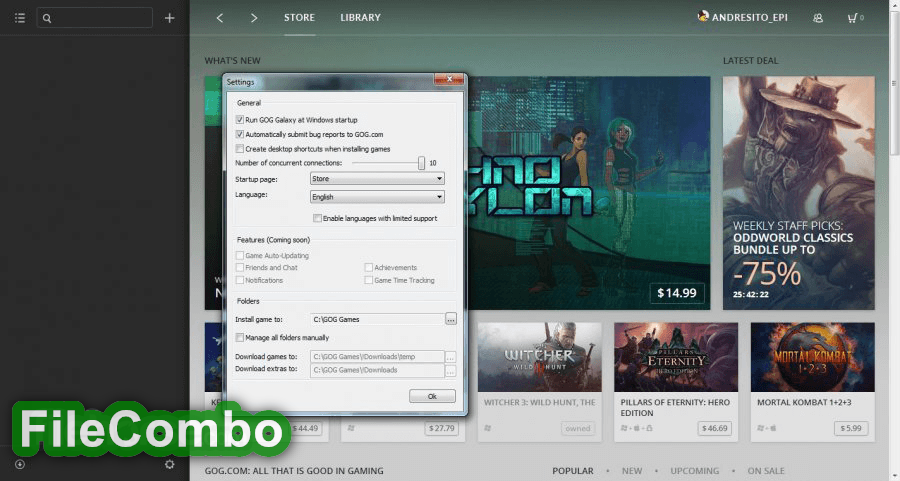Open the ANDRESITO_EPI account menu
Image resolution: width=900 pixels, height=481 pixels.
click(x=750, y=18)
